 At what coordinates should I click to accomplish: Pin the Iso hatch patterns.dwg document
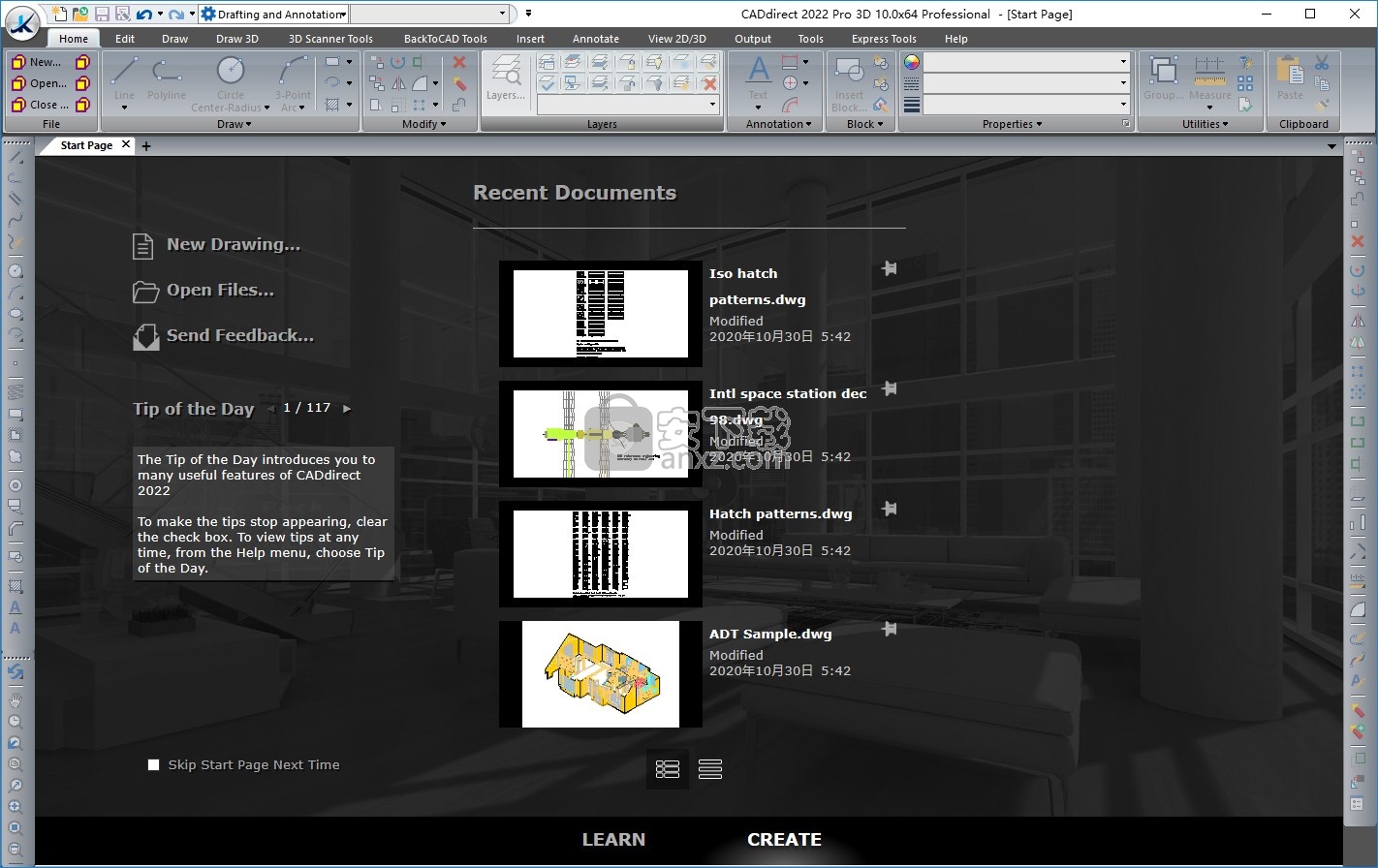point(890,268)
